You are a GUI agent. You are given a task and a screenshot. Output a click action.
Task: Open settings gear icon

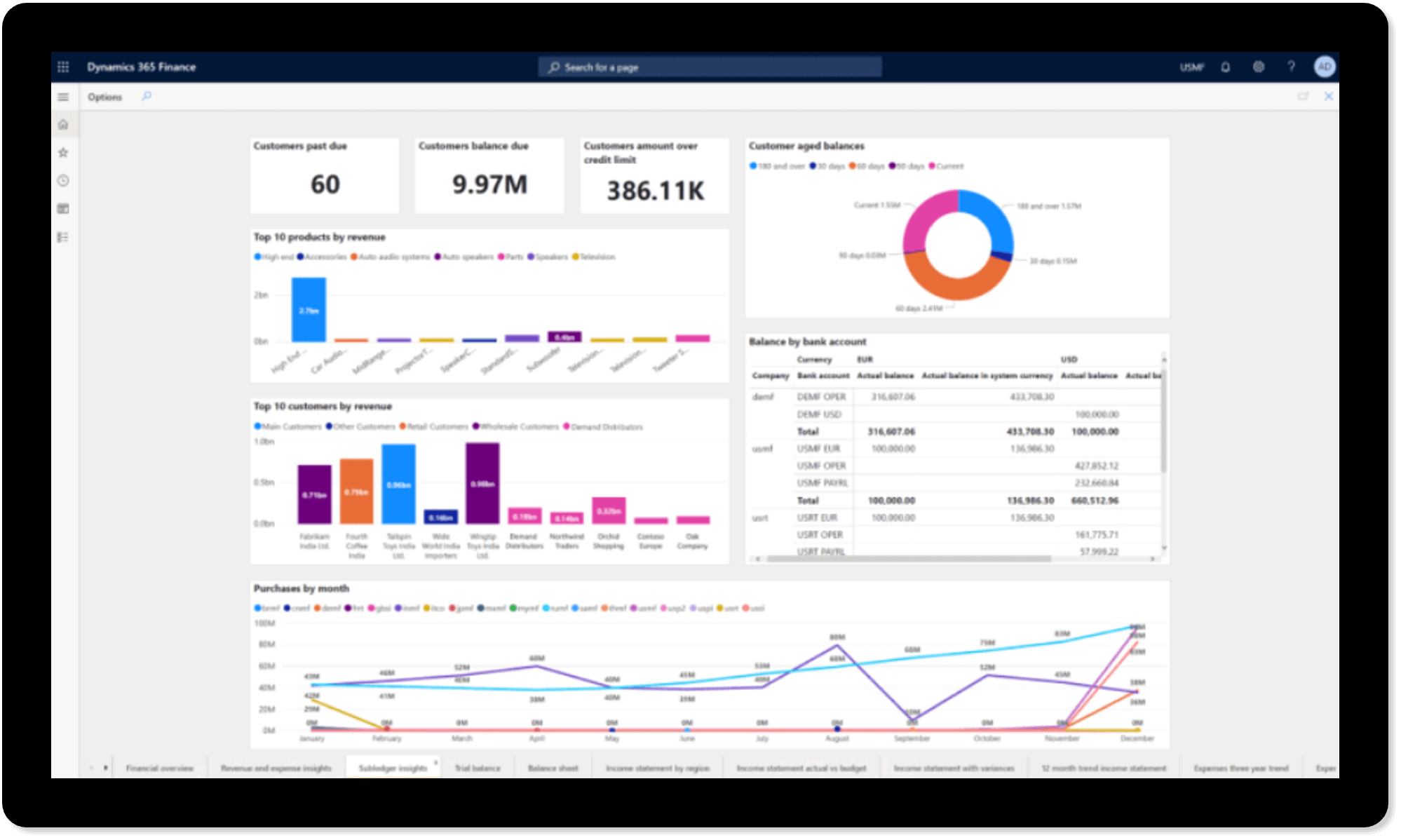click(1259, 67)
